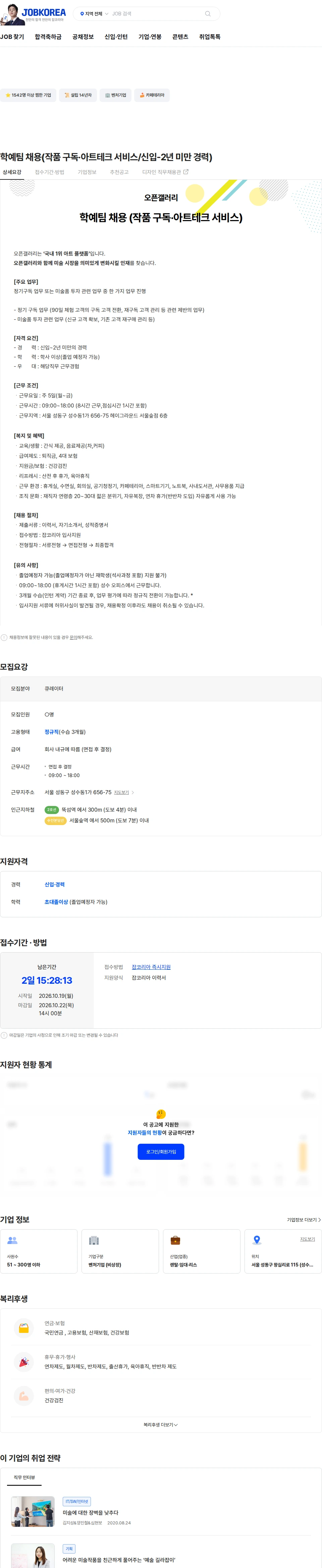Click the 신입·경력 career link
The width and height of the screenshot is (322, 1568).
point(54,884)
